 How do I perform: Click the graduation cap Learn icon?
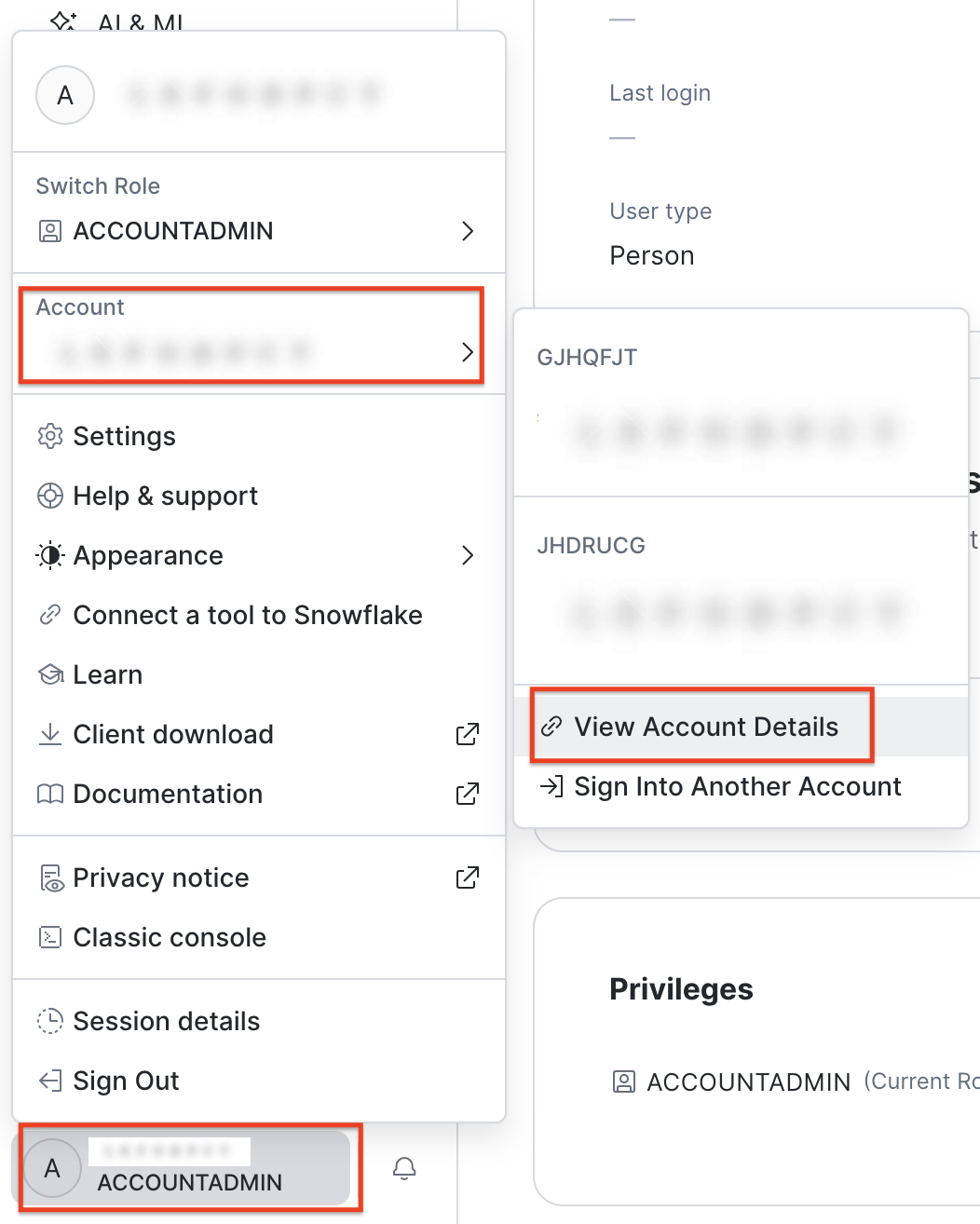coord(49,674)
